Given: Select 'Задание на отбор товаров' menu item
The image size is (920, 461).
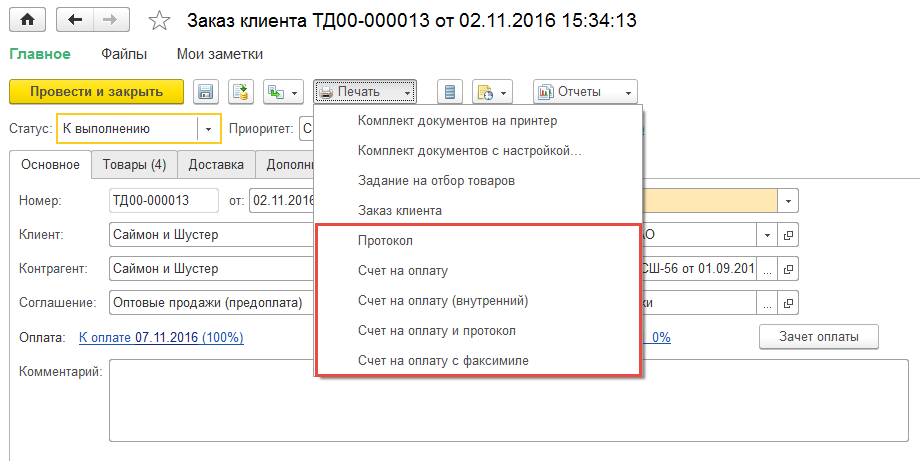Looking at the screenshot, I should tap(436, 181).
